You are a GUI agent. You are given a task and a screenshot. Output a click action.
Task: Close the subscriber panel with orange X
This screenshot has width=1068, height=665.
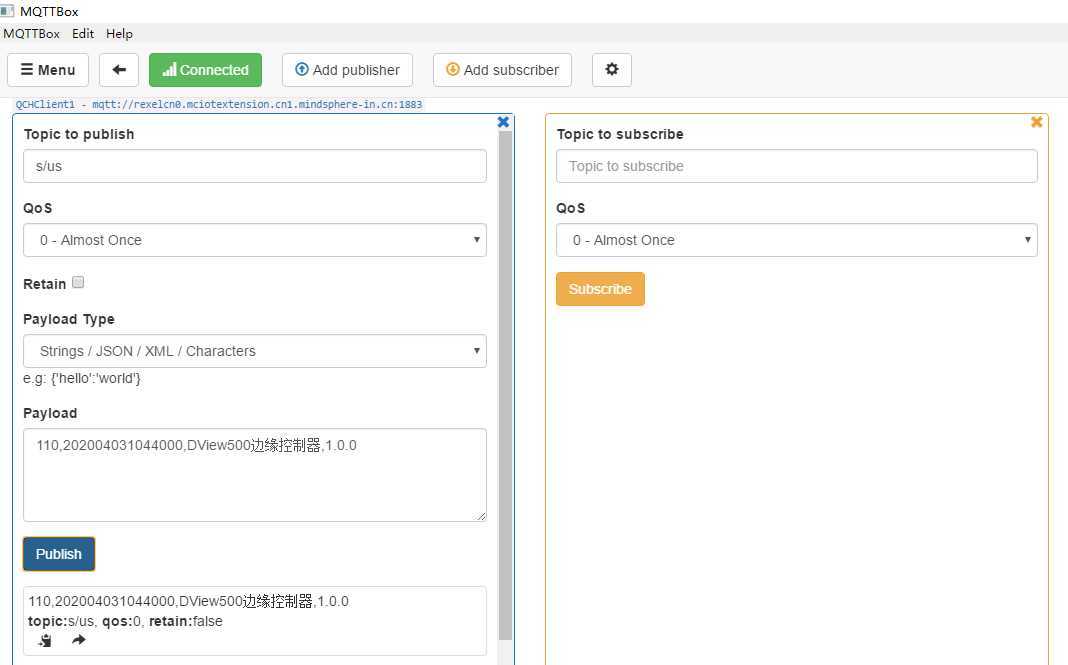[x=1036, y=122]
